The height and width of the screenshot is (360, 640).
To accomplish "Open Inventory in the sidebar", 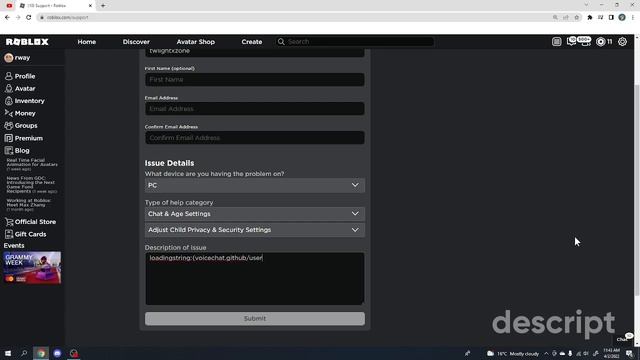I will pos(24,101).
